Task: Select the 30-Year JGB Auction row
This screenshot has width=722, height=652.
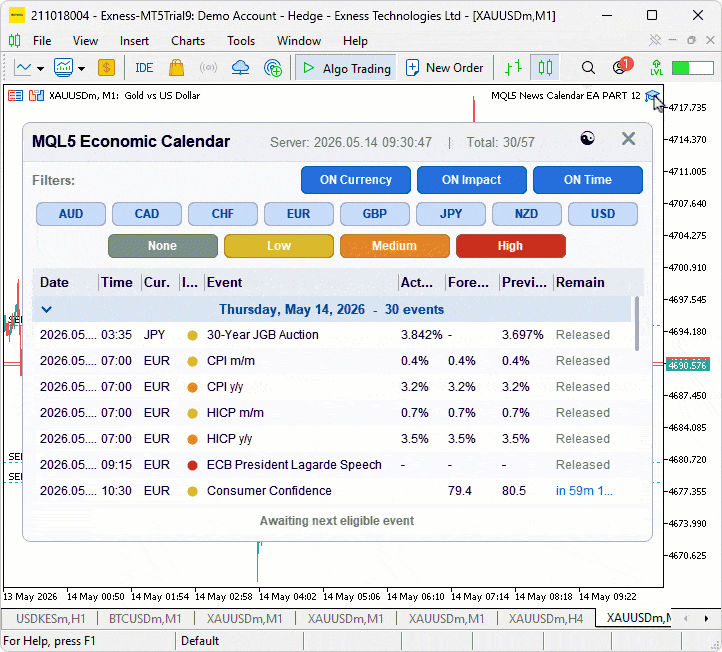Action: pyautogui.click(x=332, y=335)
